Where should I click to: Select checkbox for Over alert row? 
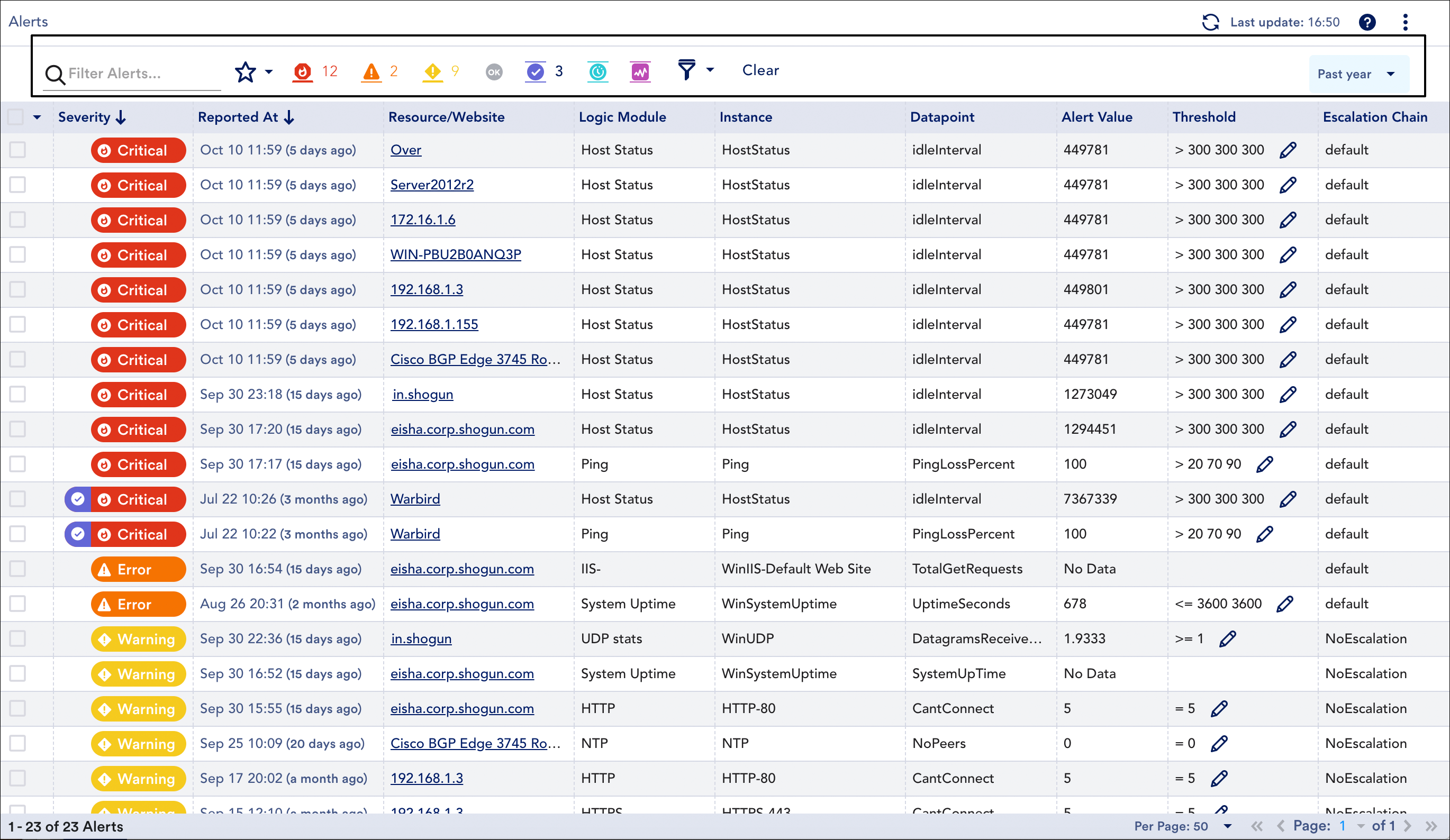18,150
